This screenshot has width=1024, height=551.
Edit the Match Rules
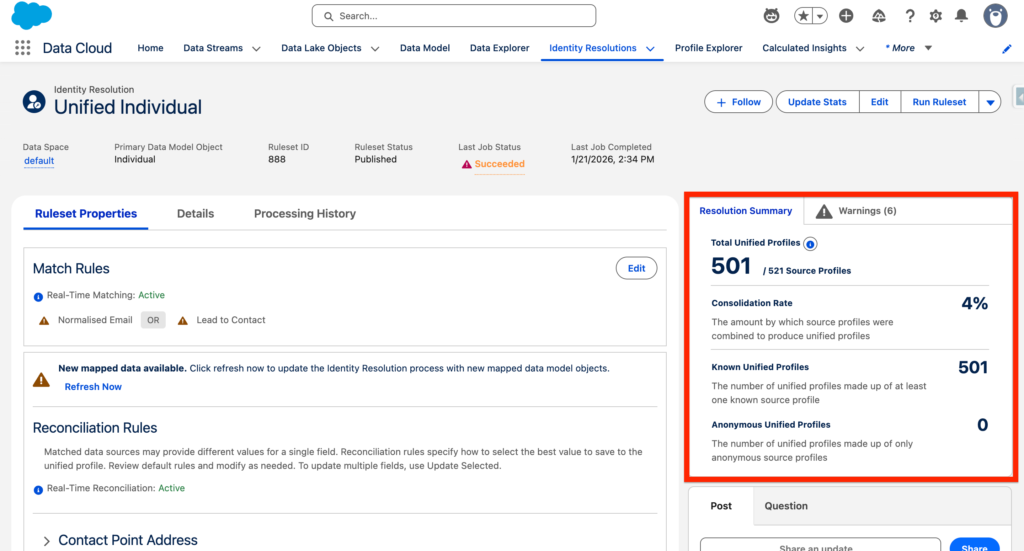[x=636, y=268]
